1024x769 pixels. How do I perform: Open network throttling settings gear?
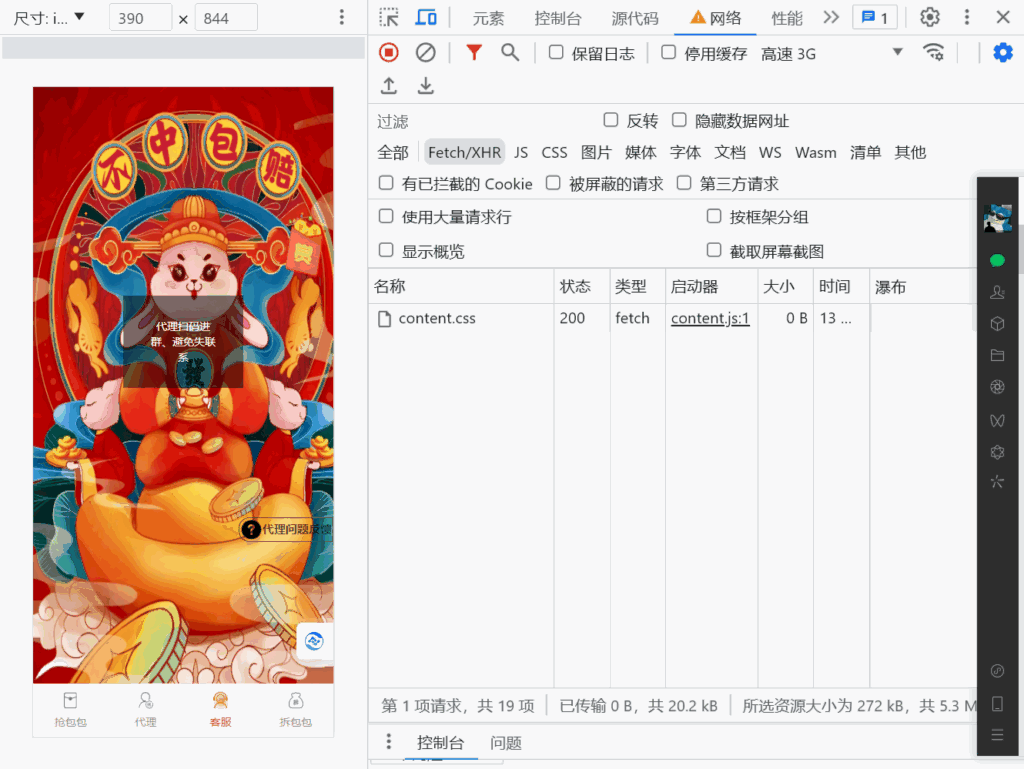(1003, 52)
